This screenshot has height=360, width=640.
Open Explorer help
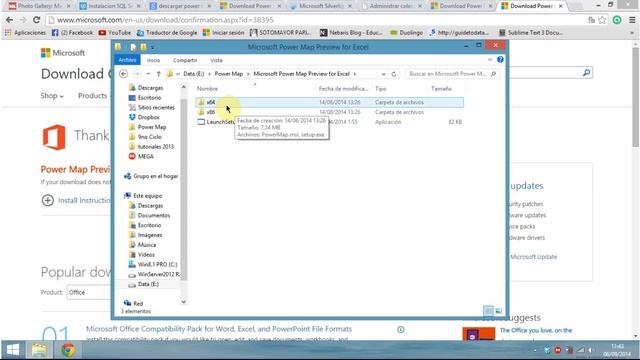coord(500,60)
